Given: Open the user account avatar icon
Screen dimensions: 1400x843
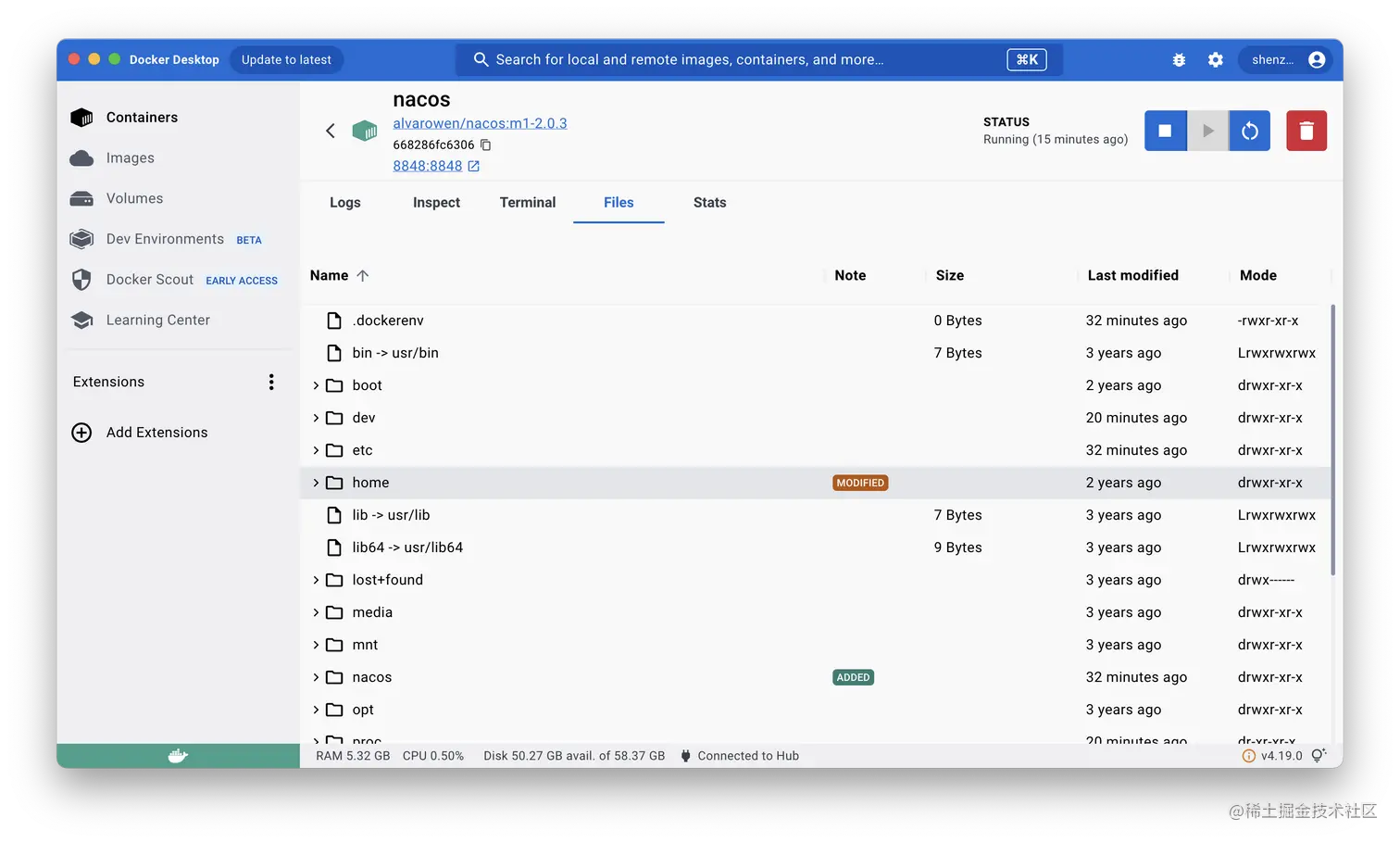Looking at the screenshot, I should click(x=1317, y=59).
